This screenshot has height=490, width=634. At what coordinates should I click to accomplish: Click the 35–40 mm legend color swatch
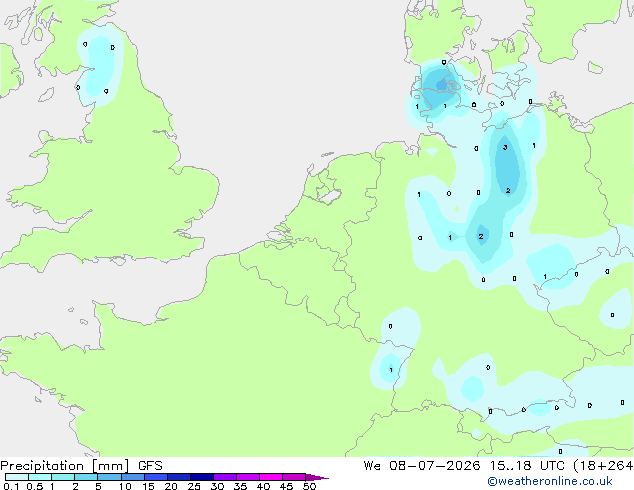(x=248, y=477)
